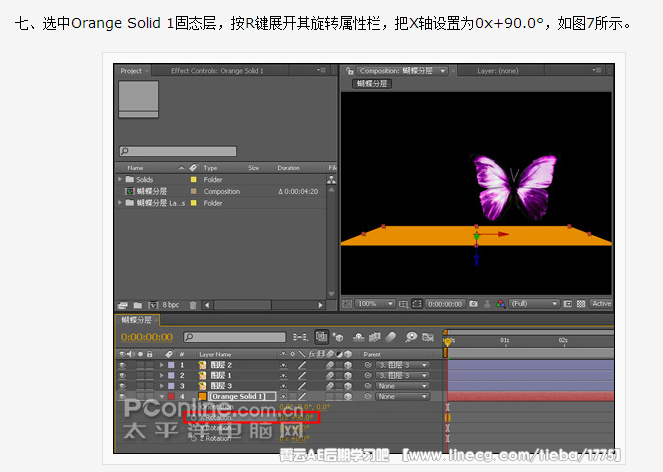Click the Interpret Footage icon in Project panel
Viewport: 663px width, 472px height.
(x=123, y=305)
